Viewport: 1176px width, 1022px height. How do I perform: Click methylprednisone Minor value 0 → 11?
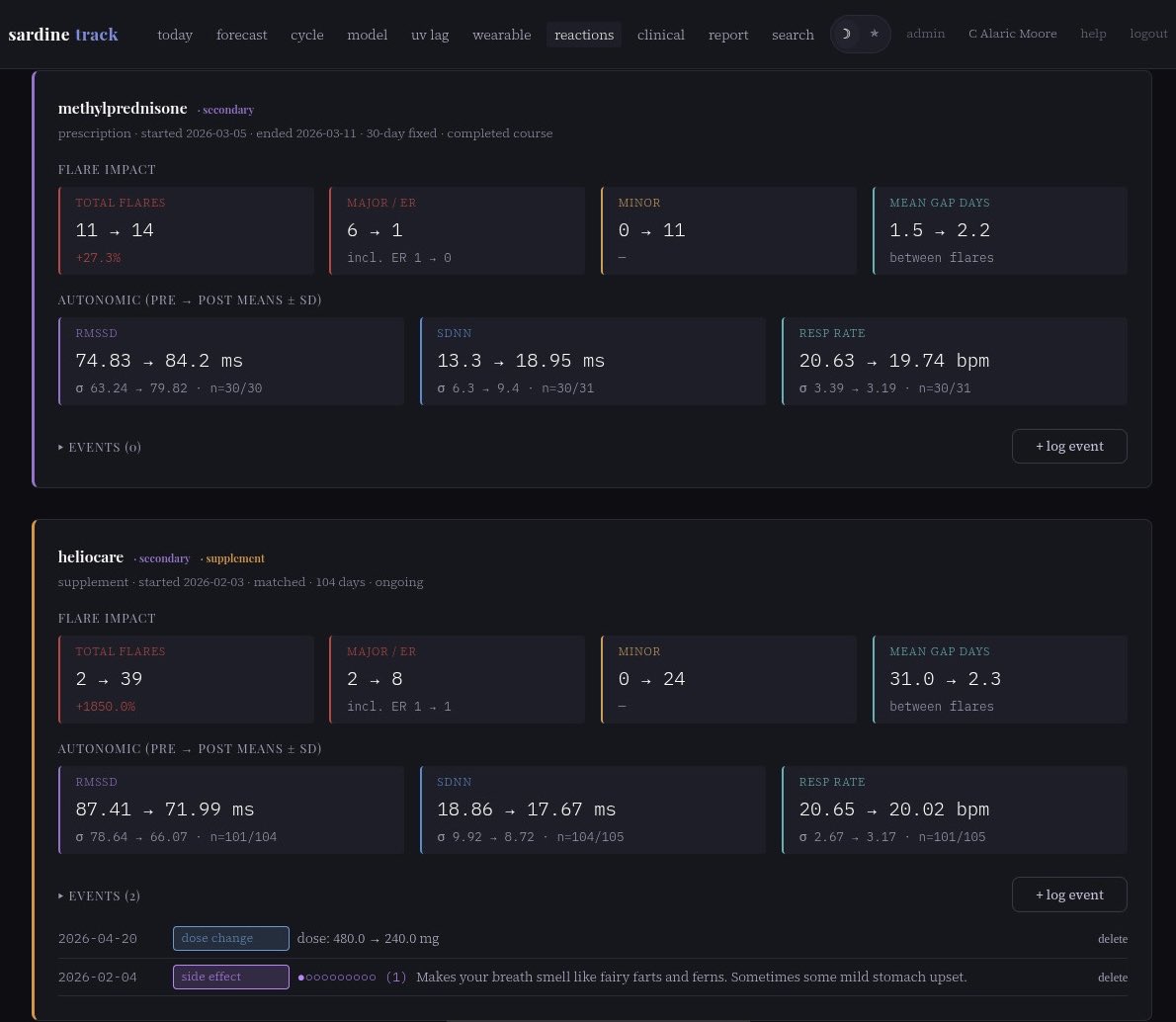652,230
